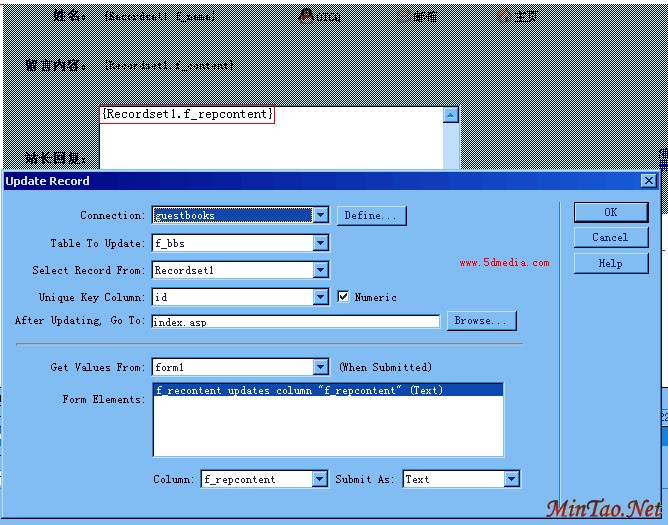668x525 pixels.
Task: Expand the Table To Update dropdown
Action: tap(320, 243)
